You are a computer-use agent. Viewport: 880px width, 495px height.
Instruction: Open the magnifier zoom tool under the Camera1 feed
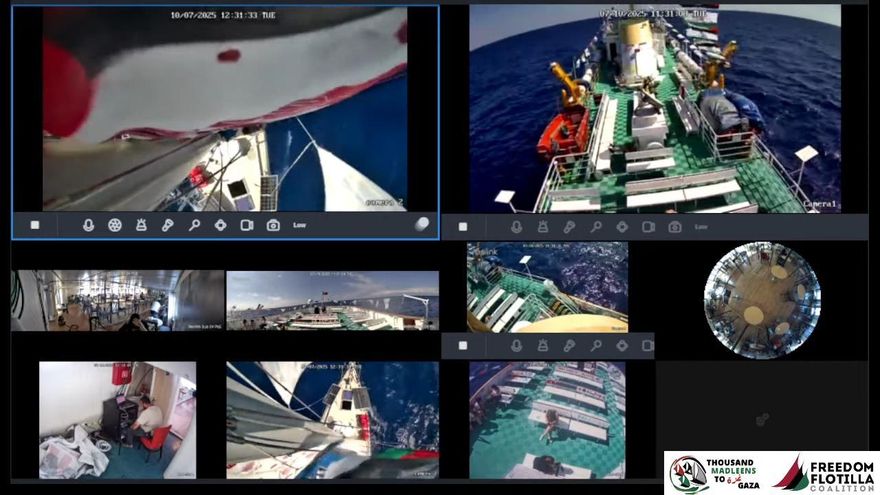coord(595,227)
